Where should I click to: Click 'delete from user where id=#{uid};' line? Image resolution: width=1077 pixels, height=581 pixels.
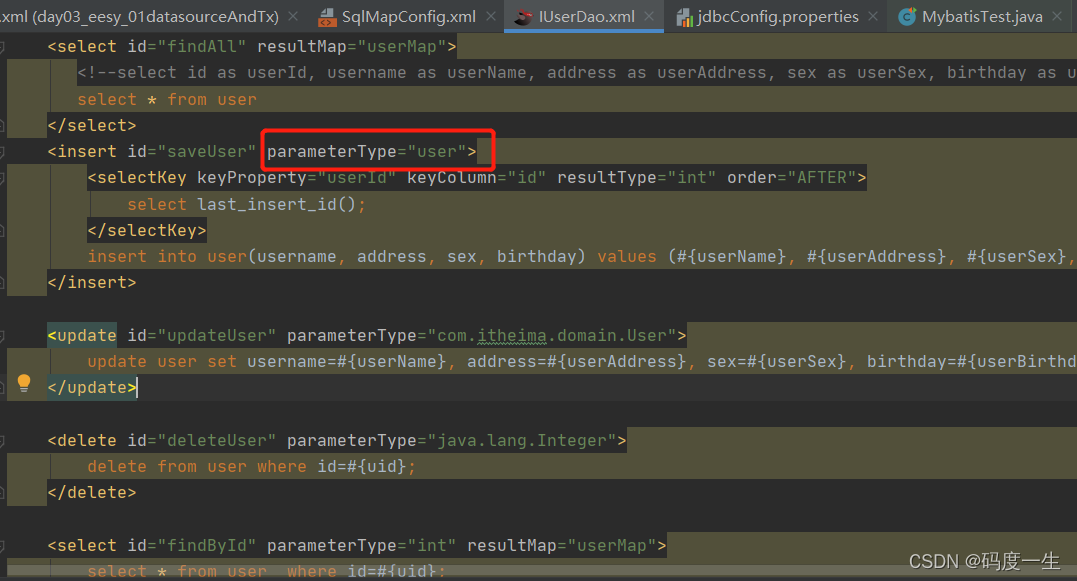click(251, 467)
